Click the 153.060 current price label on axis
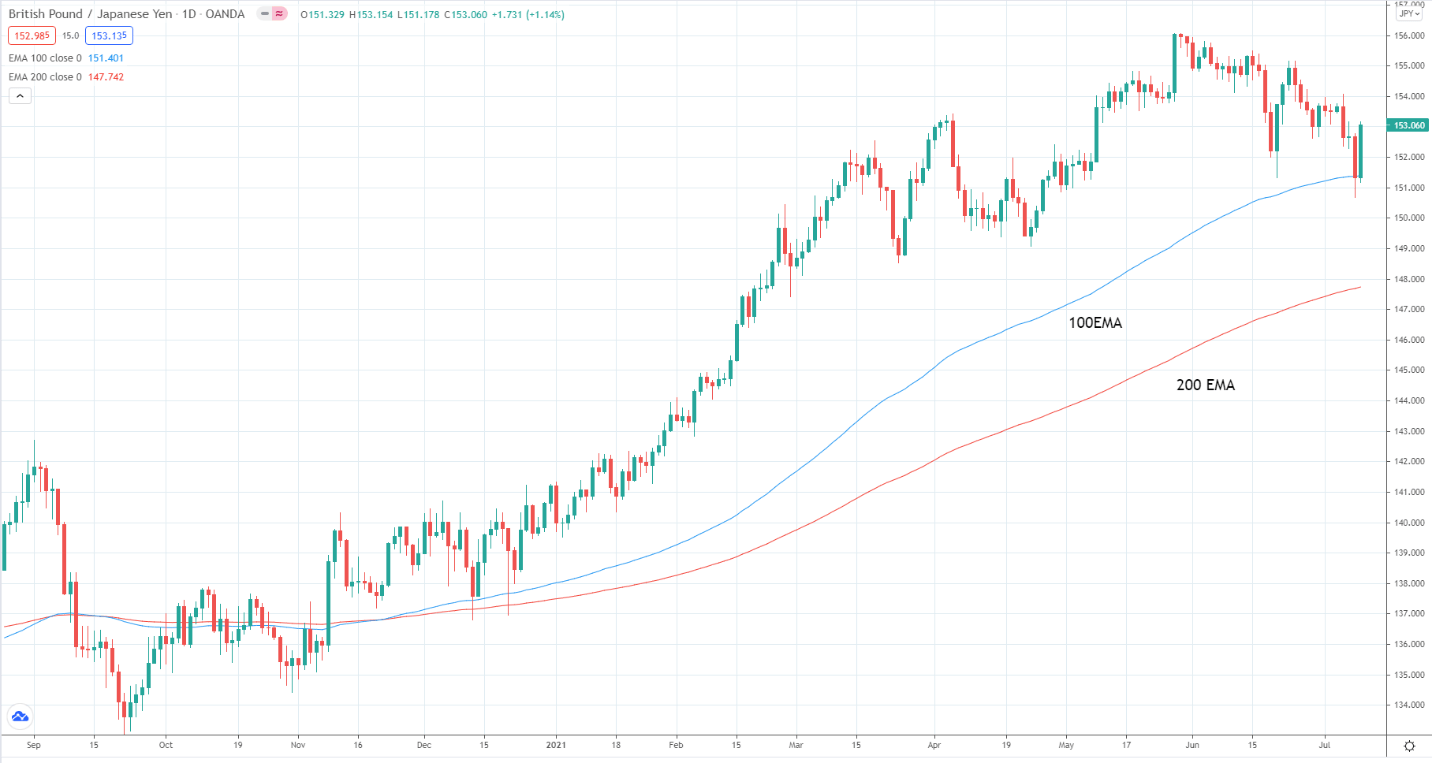Viewport: 1432px width, 763px height. coord(1408,125)
